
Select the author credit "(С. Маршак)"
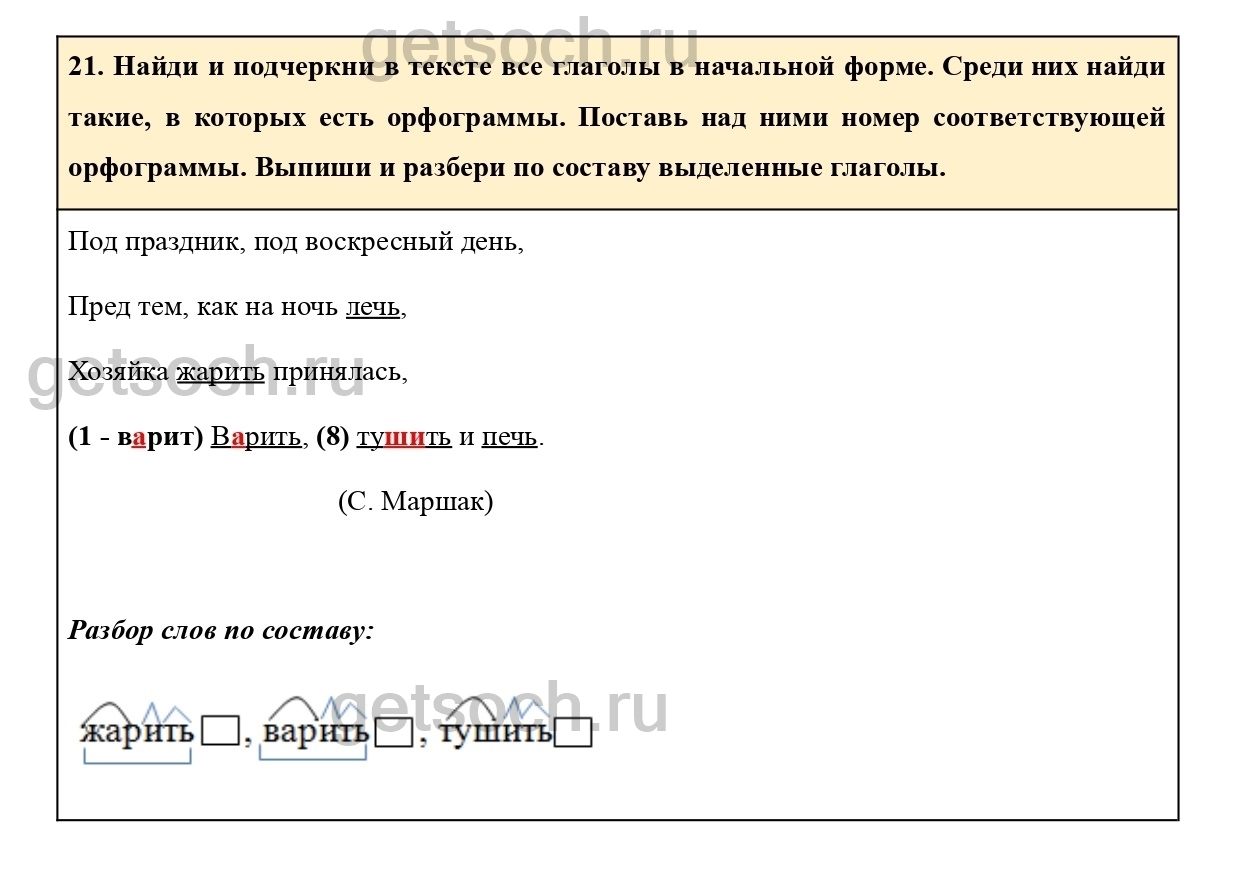point(415,501)
